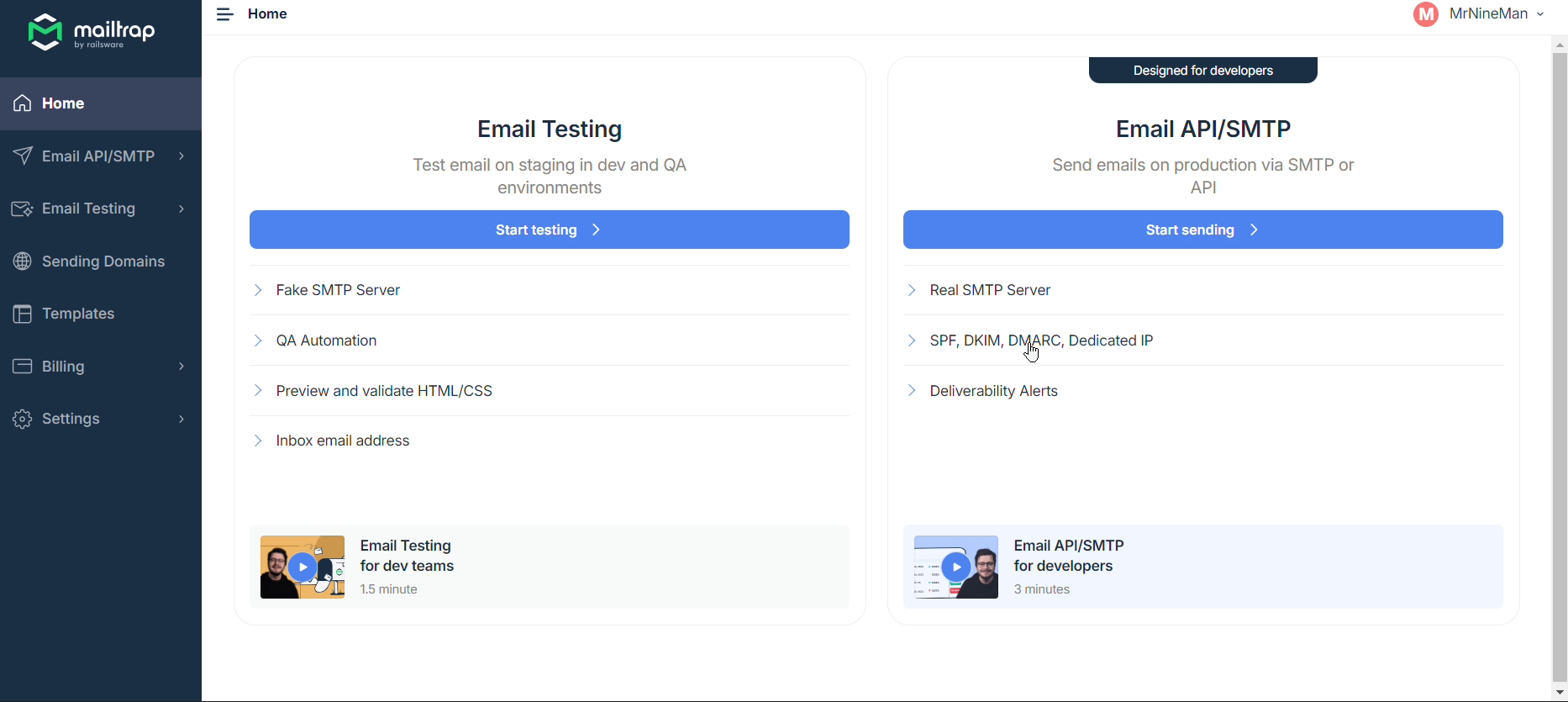
Task: Click the Email API/SMTP card heading
Action: (1203, 129)
